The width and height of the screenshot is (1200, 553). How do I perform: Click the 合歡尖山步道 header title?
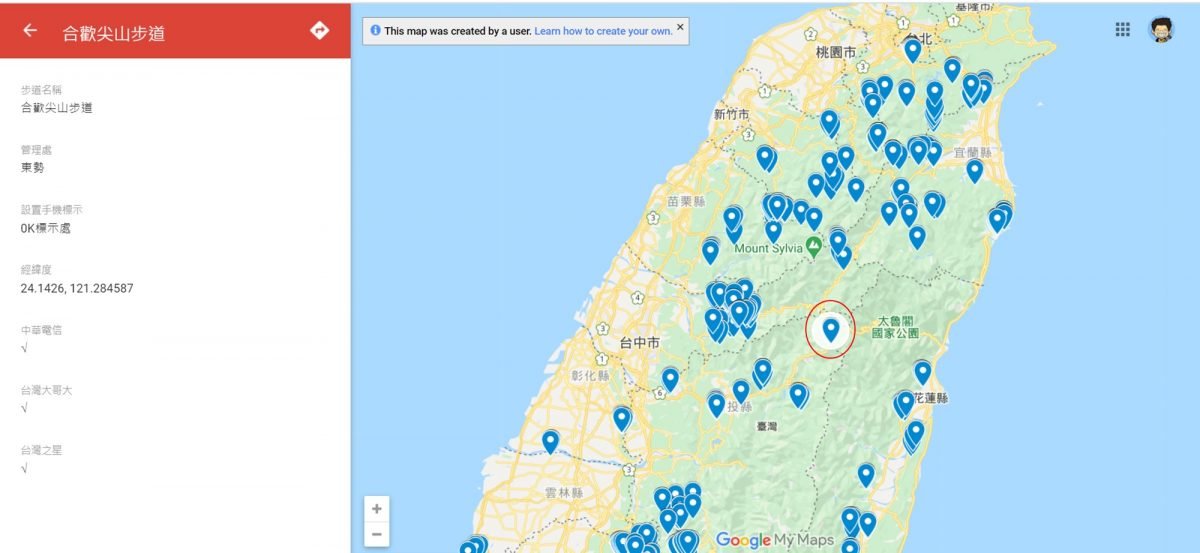[x=113, y=33]
